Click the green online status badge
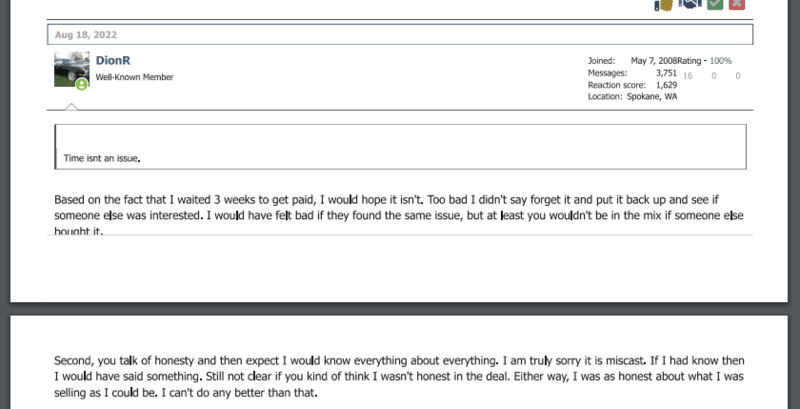The height and width of the screenshot is (409, 800). coord(82,84)
